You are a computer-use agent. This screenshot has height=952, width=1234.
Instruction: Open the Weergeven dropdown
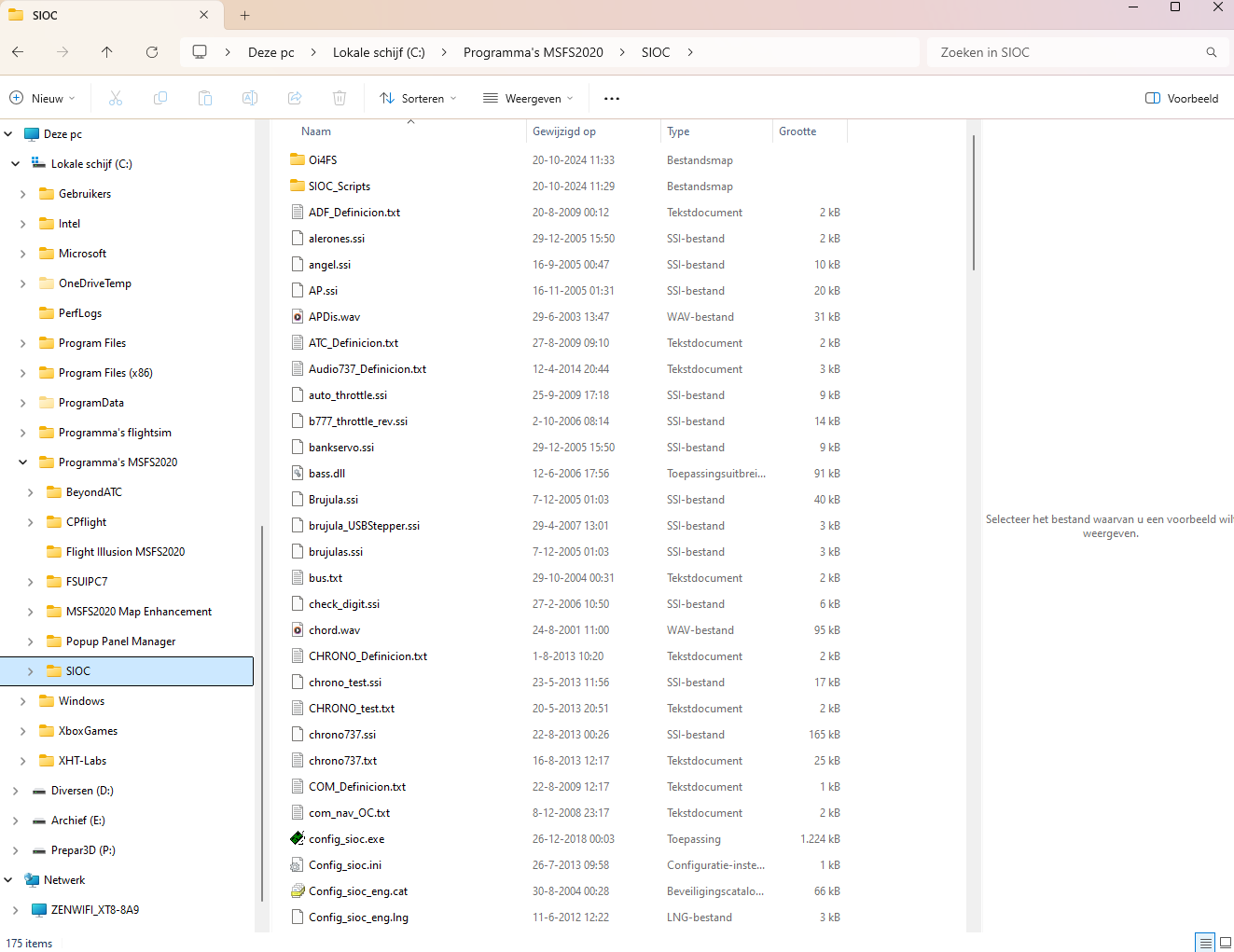tap(527, 97)
